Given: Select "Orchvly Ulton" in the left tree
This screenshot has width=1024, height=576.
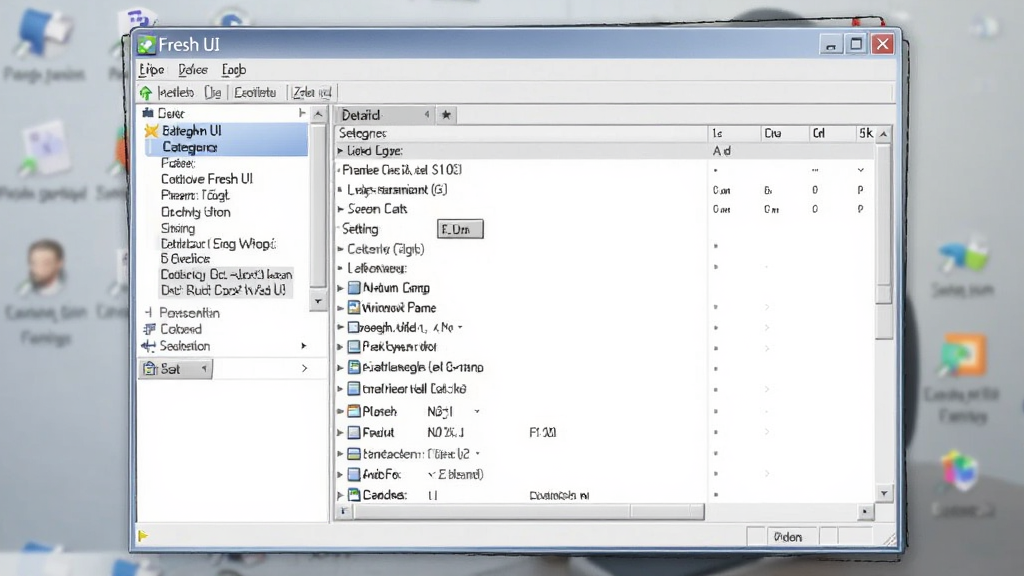Looking at the screenshot, I should point(195,212).
